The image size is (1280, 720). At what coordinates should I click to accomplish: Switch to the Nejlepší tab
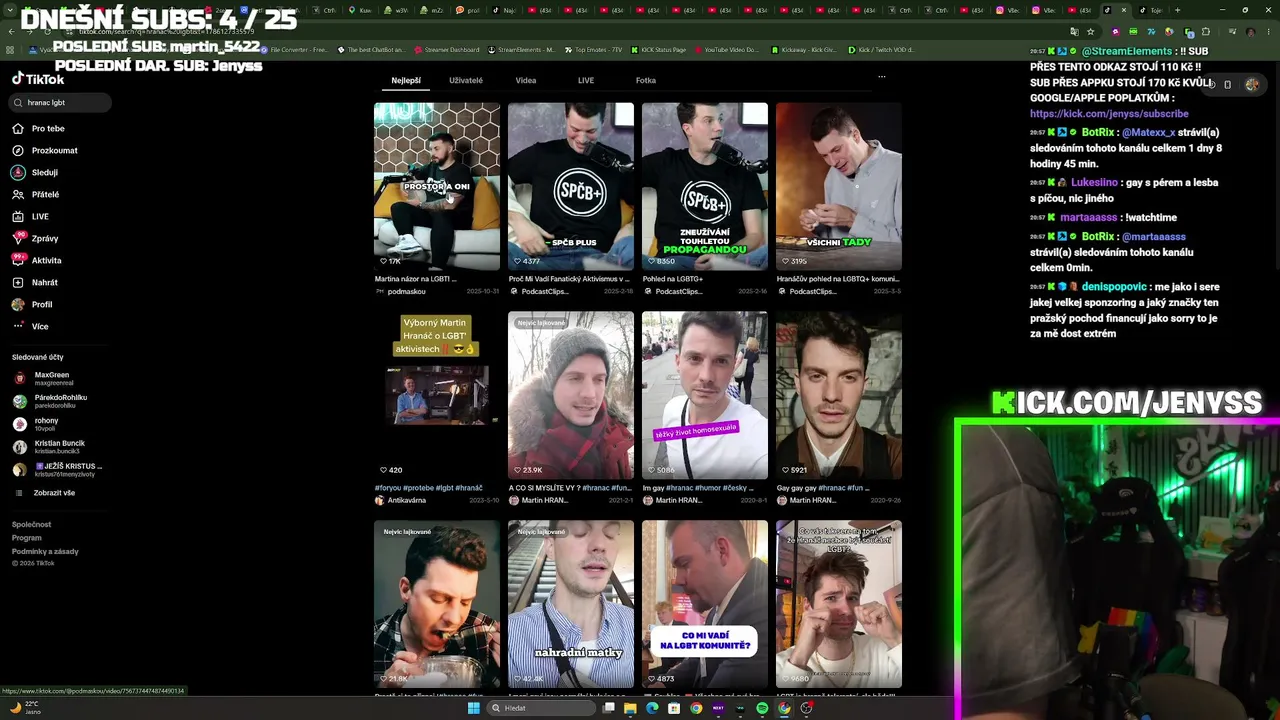point(406,80)
